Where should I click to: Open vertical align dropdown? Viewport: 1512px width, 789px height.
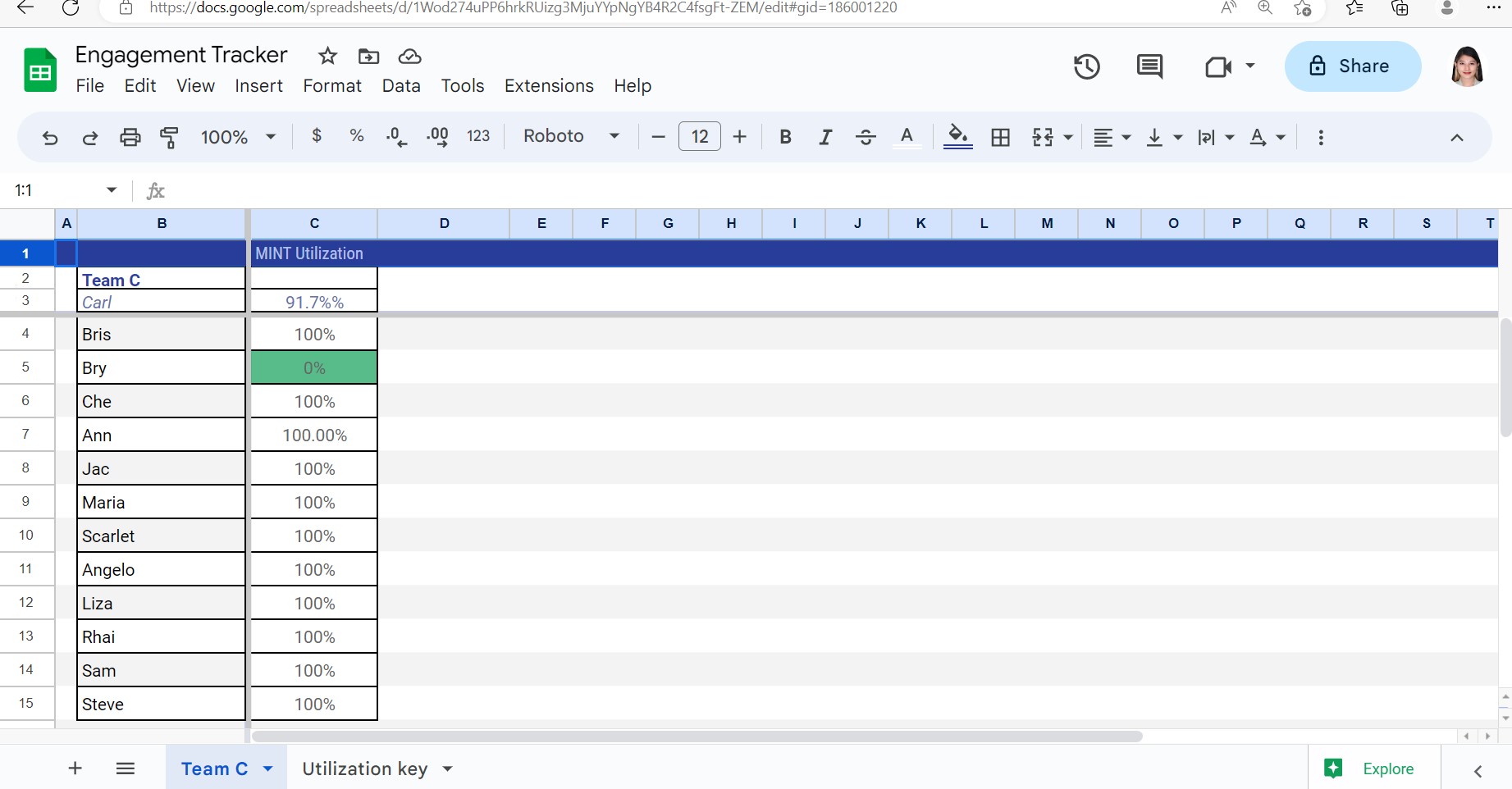[x=1164, y=137]
